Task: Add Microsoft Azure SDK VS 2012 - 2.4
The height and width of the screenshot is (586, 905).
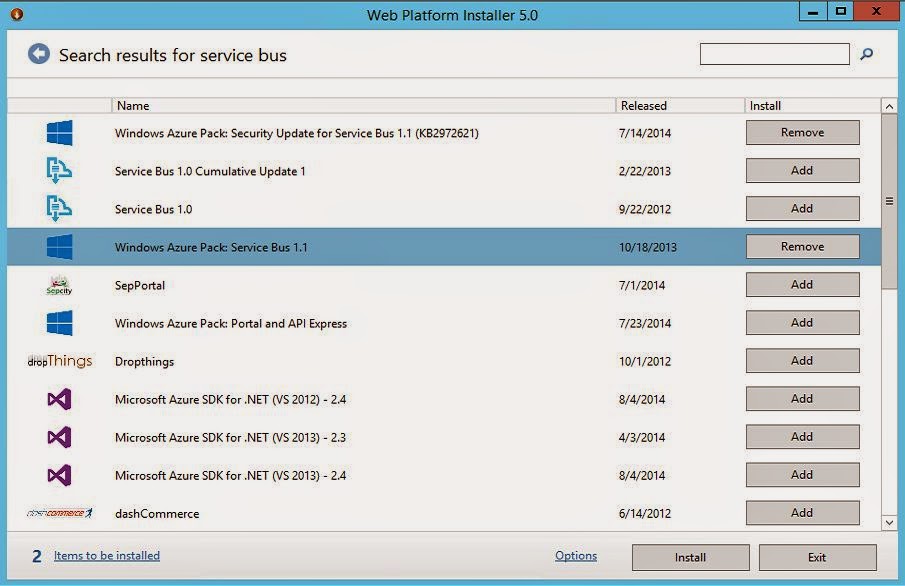Action: point(802,399)
